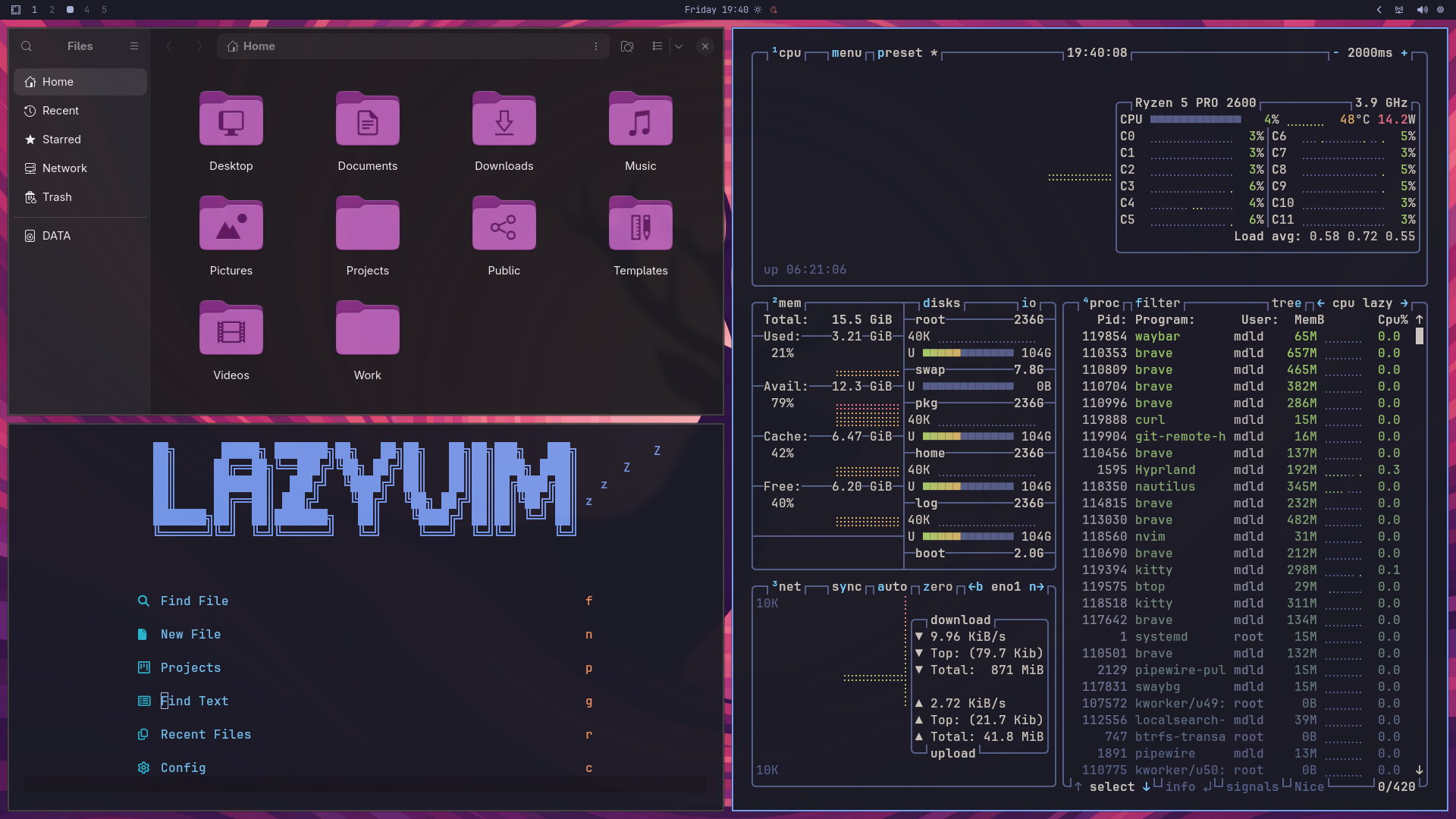
Task: Toggle io mode in btop disks
Action: pos(1028,303)
